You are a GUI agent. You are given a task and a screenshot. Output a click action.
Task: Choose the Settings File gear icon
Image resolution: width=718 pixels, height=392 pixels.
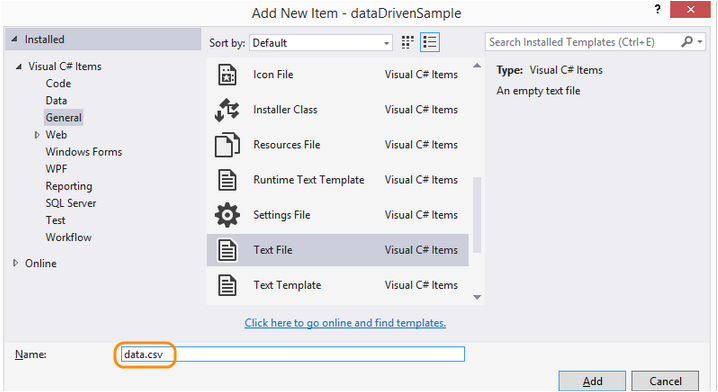227,215
